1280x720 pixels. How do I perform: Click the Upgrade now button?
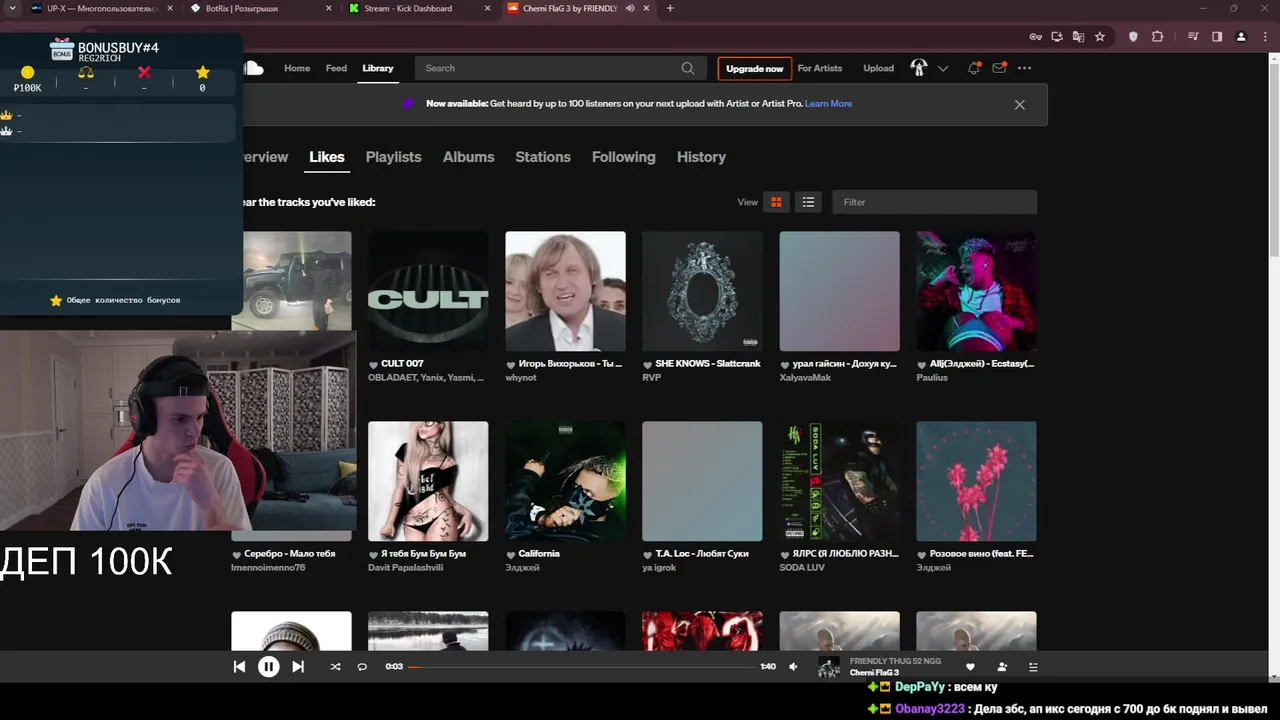click(x=755, y=68)
